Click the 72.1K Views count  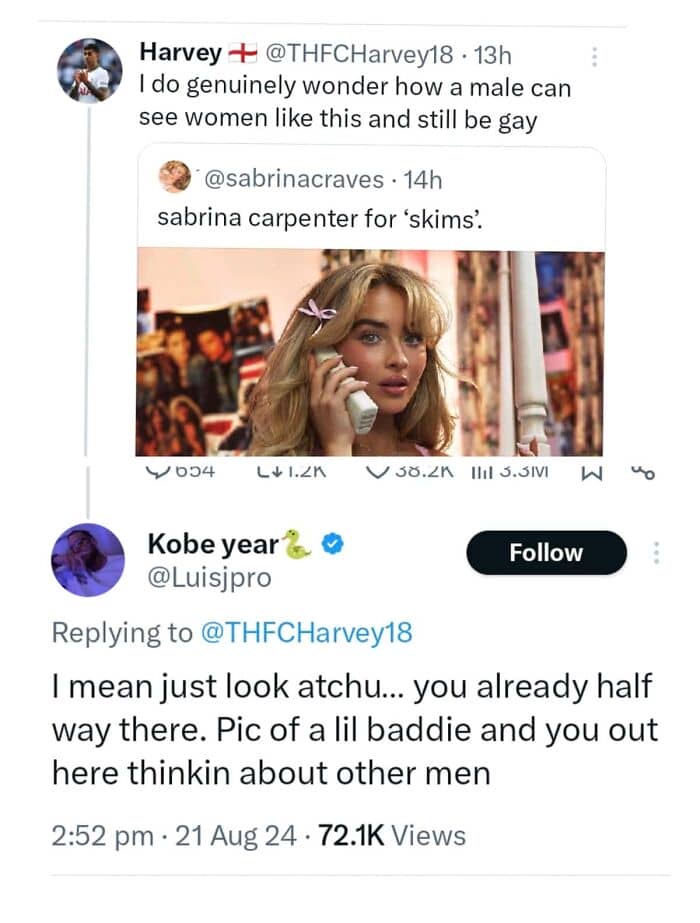coord(392,835)
